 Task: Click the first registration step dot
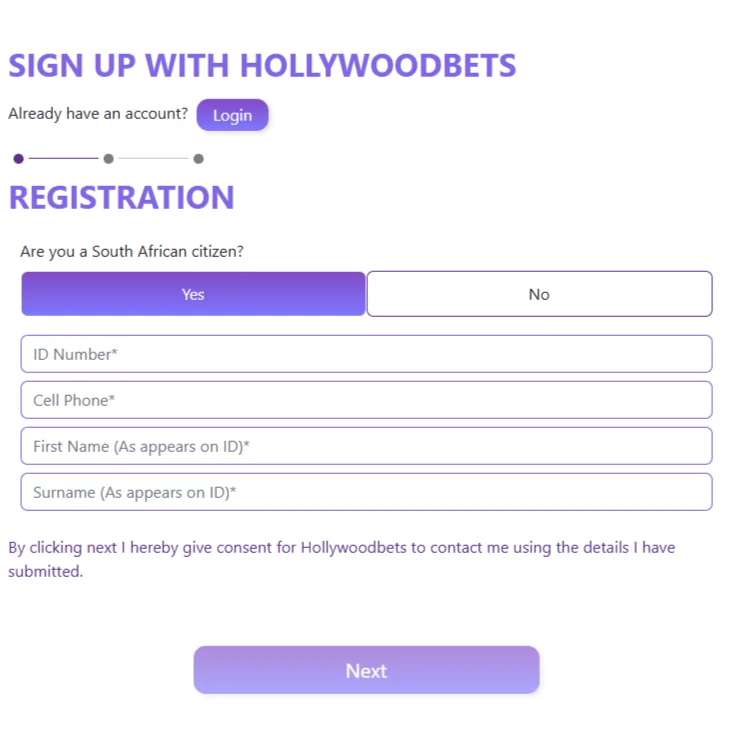[18, 159]
